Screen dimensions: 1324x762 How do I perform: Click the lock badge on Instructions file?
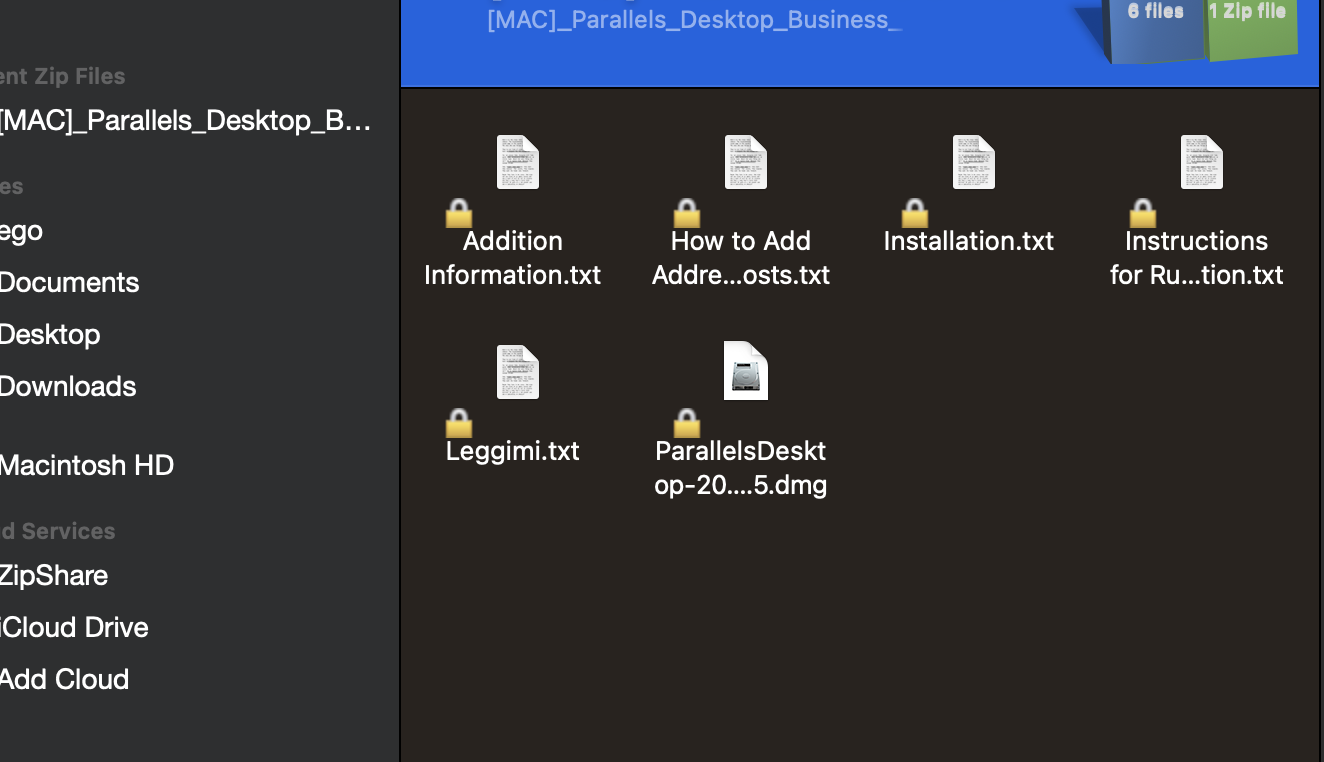pyautogui.click(x=1143, y=213)
